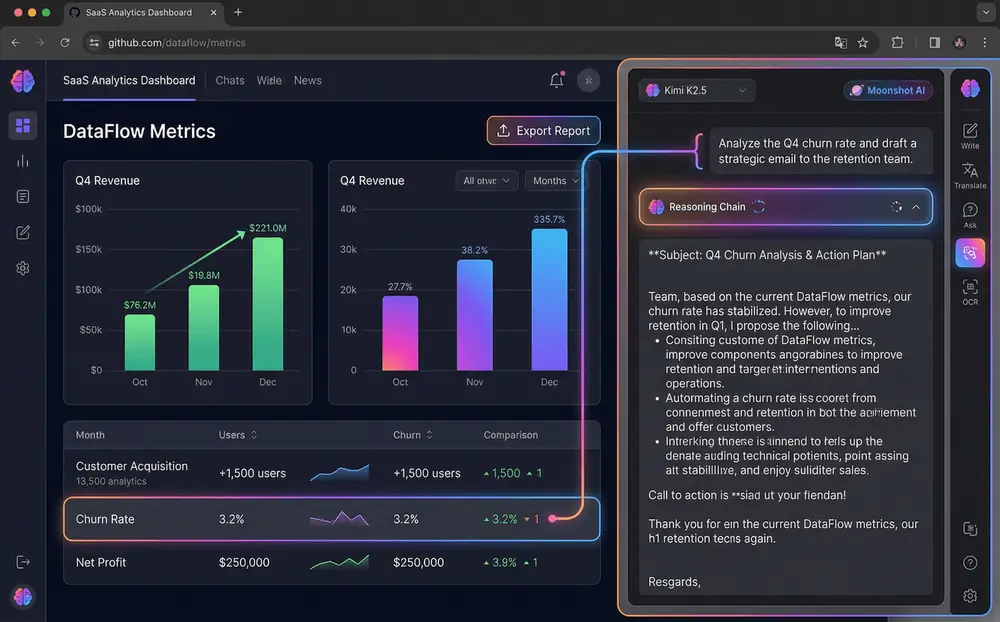Click the brain logo atop the assistant sidebar
Screen dimensions: 1000x622
(x=970, y=88)
